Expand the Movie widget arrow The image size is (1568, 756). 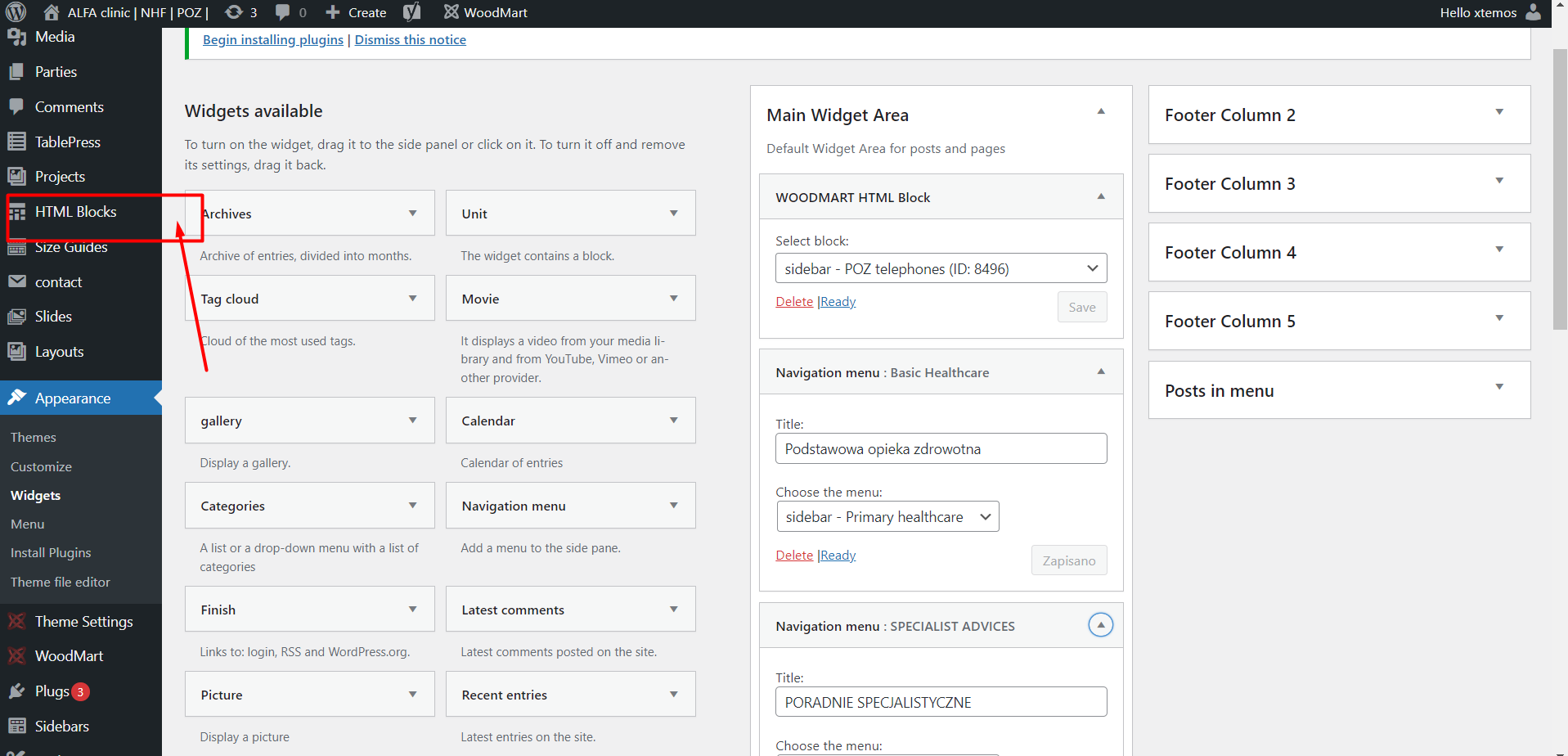pos(674,299)
